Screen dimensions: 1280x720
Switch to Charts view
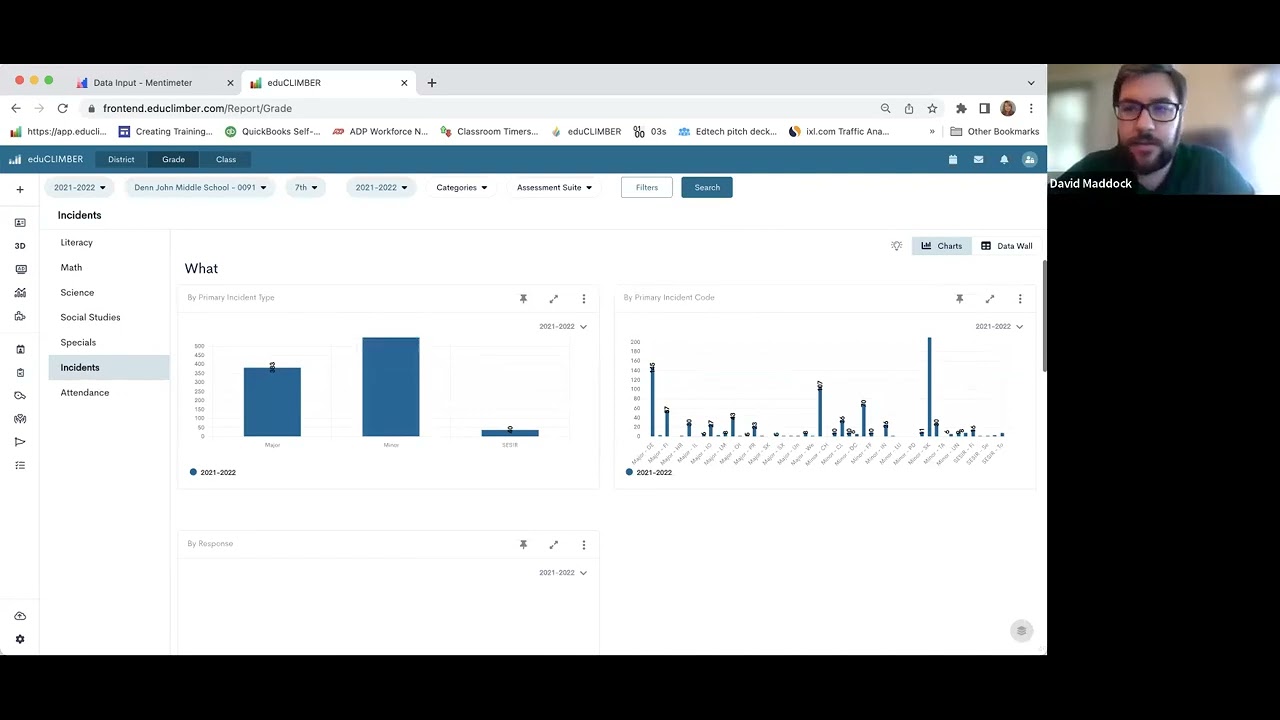pyautogui.click(x=941, y=246)
